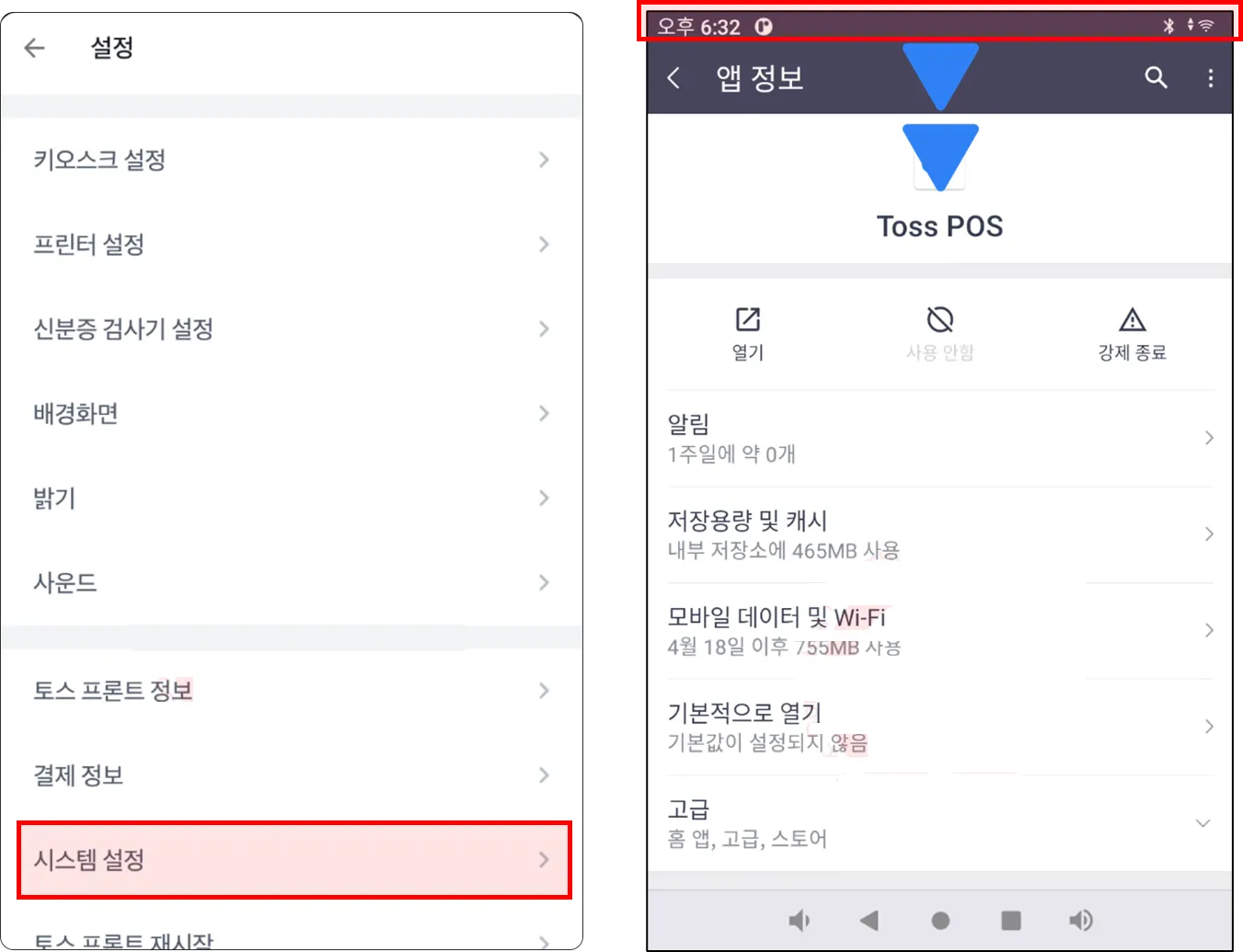Open 키오스크 설정

click(x=292, y=160)
